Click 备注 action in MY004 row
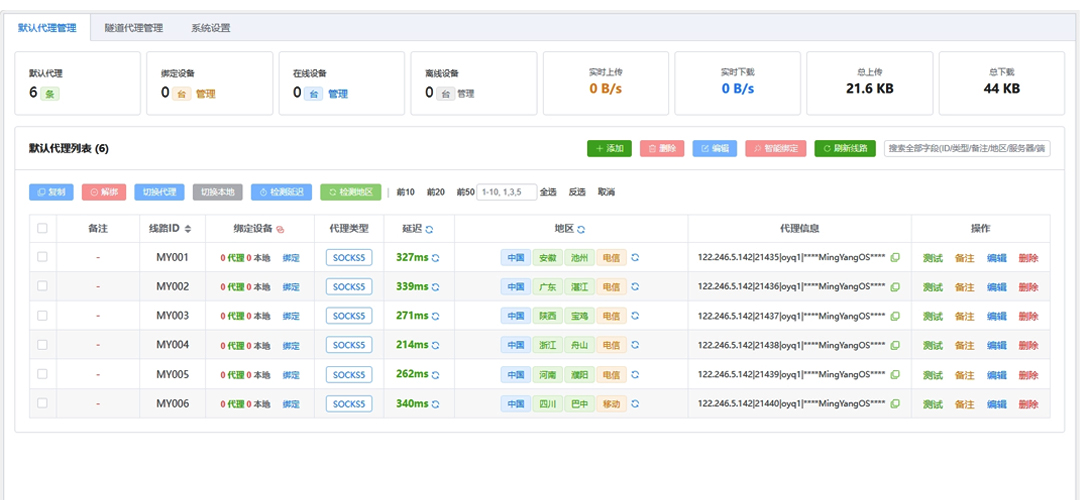This screenshot has width=1080, height=500. click(x=964, y=346)
